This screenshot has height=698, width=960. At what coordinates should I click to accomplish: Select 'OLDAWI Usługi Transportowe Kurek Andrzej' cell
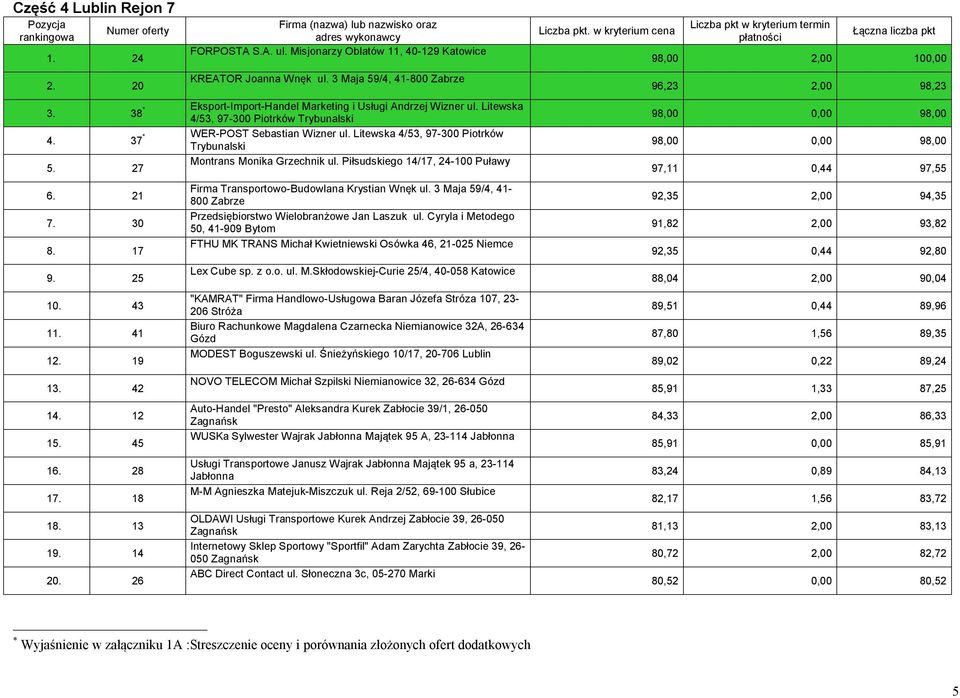pyautogui.click(x=358, y=526)
